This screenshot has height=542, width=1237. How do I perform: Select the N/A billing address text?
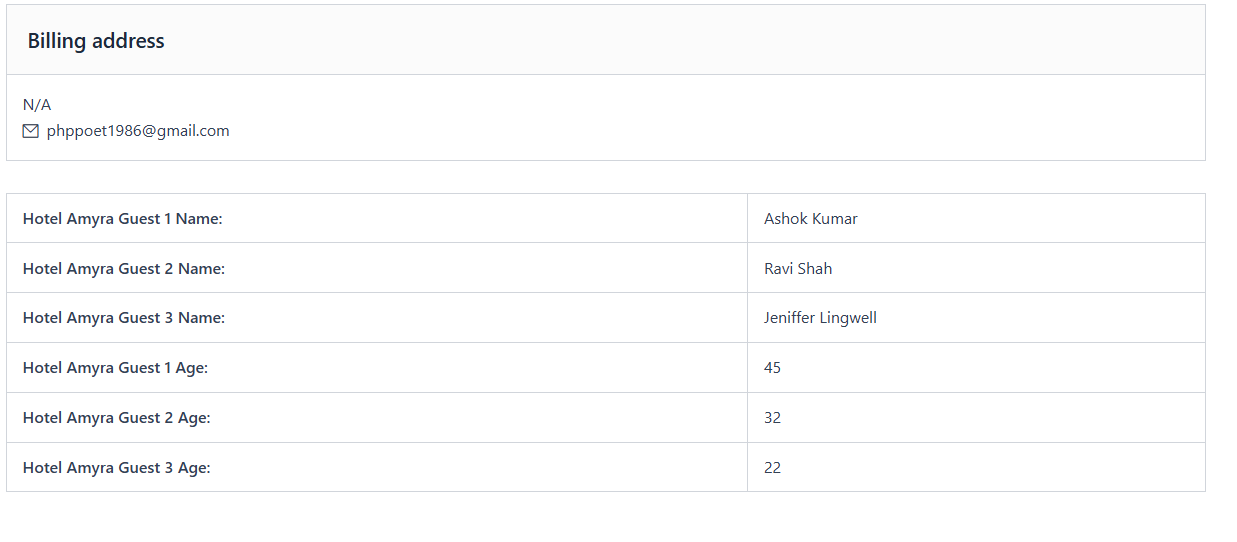[x=37, y=105]
